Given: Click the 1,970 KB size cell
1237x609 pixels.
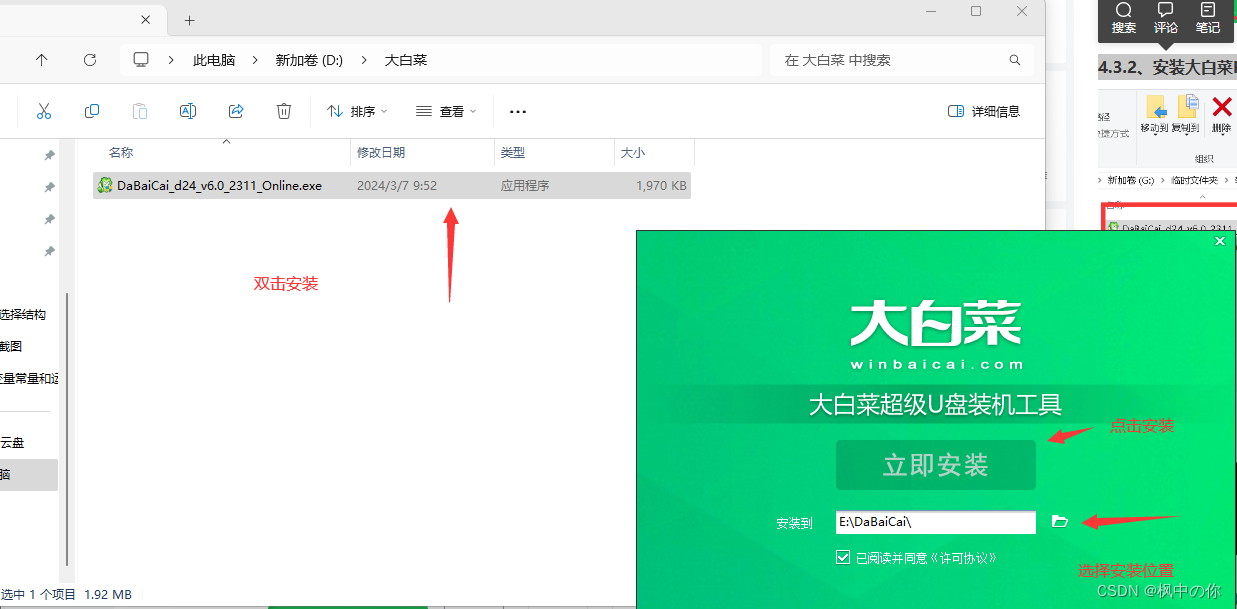Looking at the screenshot, I should 661,185.
